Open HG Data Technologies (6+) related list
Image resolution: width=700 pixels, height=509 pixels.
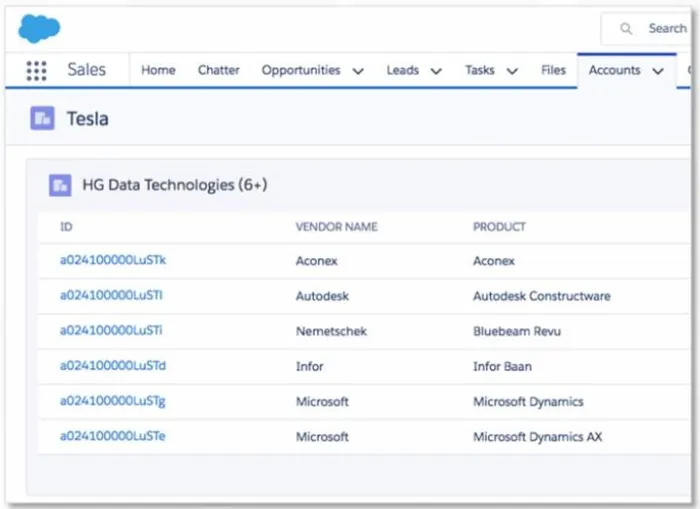pos(175,185)
